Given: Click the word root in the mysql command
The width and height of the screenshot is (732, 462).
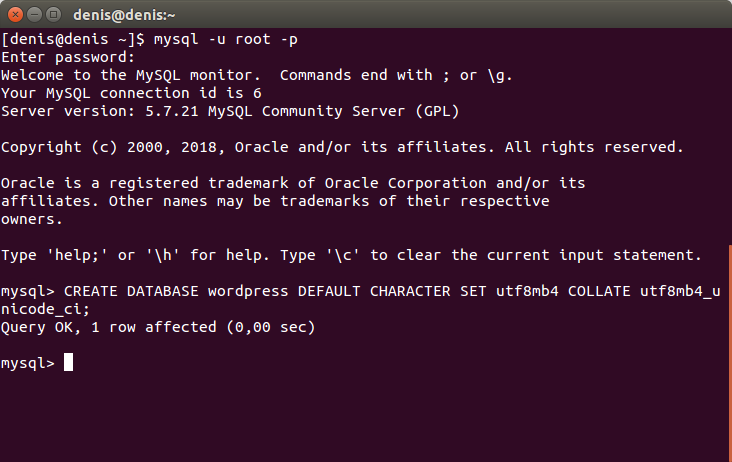Looking at the screenshot, I should (253, 39).
